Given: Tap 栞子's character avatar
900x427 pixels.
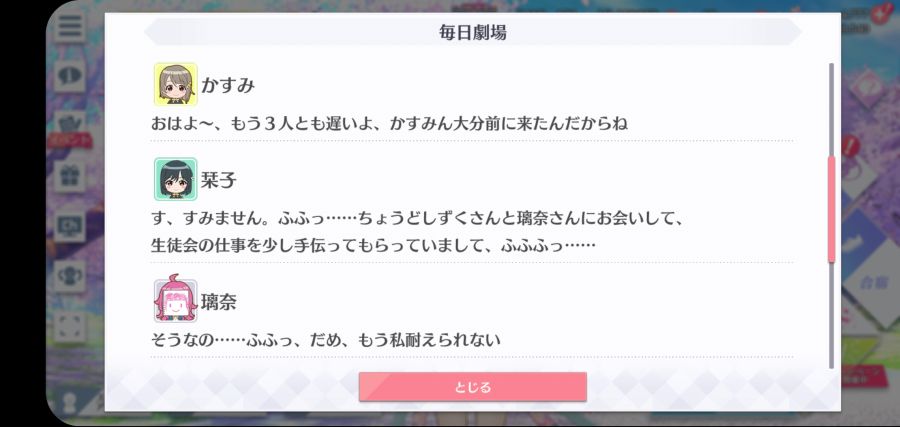Looking at the screenshot, I should coord(176,179).
